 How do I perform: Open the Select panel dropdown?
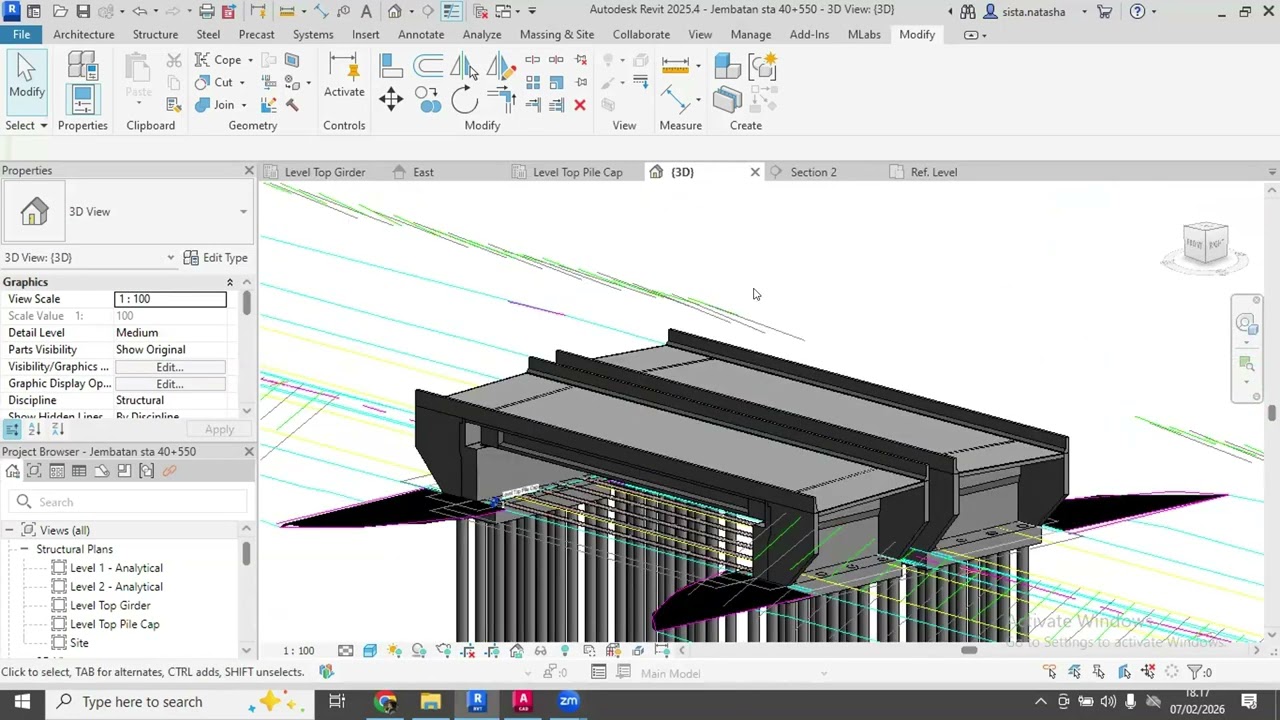pos(26,125)
